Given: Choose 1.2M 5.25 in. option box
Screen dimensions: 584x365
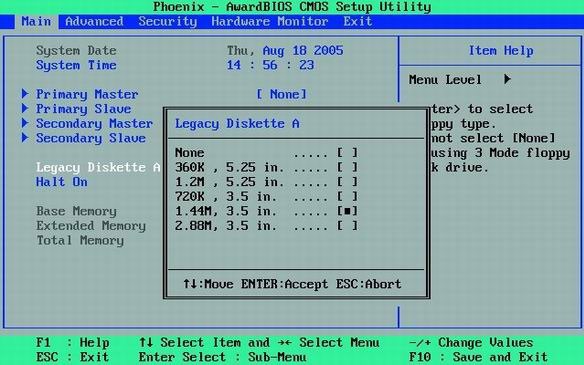Looking at the screenshot, I should (x=347, y=181).
